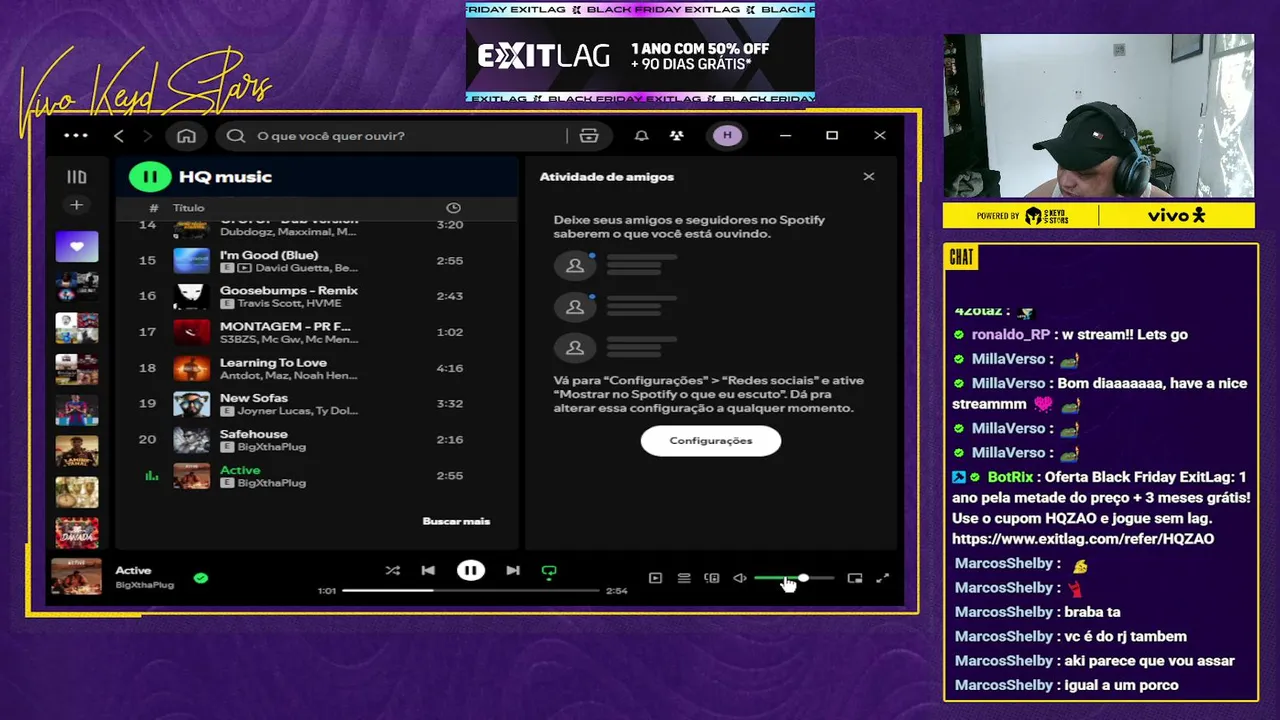Screen dimensions: 1280x720
Task: Click the Learning To Love album cover
Action: 191,368
